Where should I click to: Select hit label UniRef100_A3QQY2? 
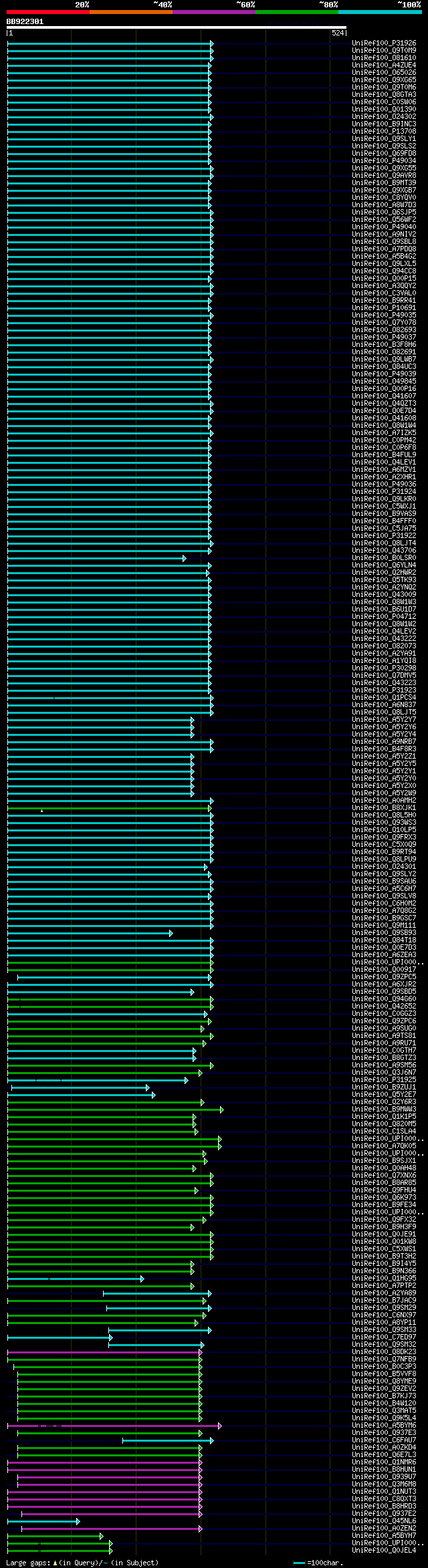[x=384, y=286]
